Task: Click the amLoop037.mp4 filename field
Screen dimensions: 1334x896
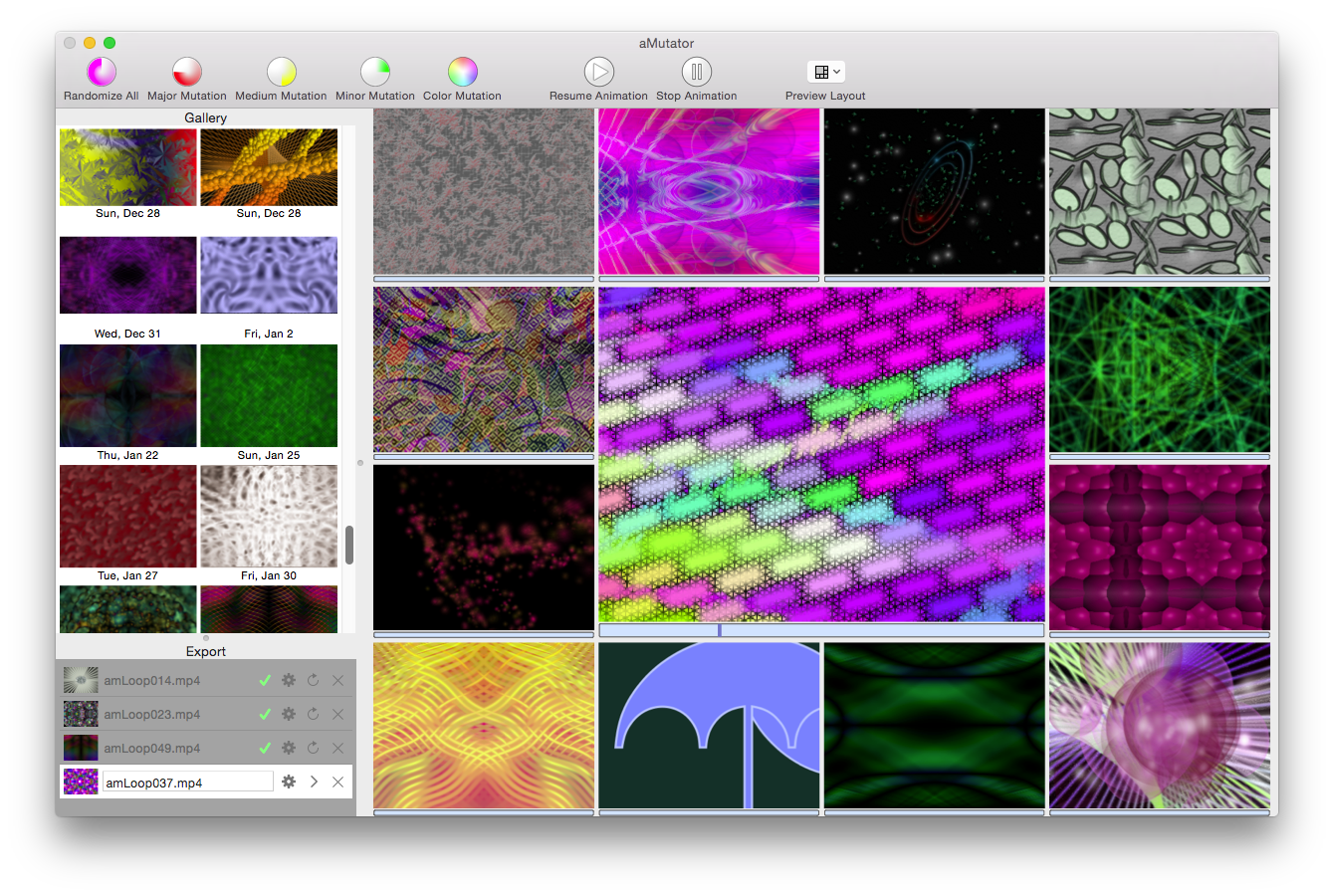Action: pos(187,783)
